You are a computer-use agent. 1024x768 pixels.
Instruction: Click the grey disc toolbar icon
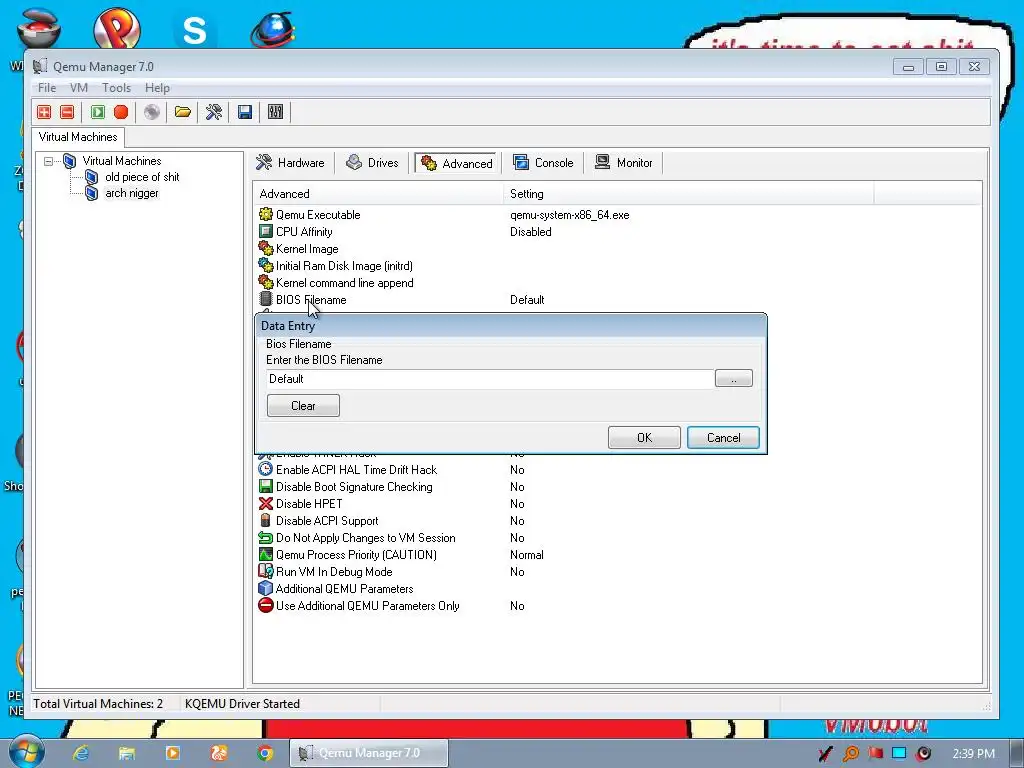pyautogui.click(x=152, y=112)
